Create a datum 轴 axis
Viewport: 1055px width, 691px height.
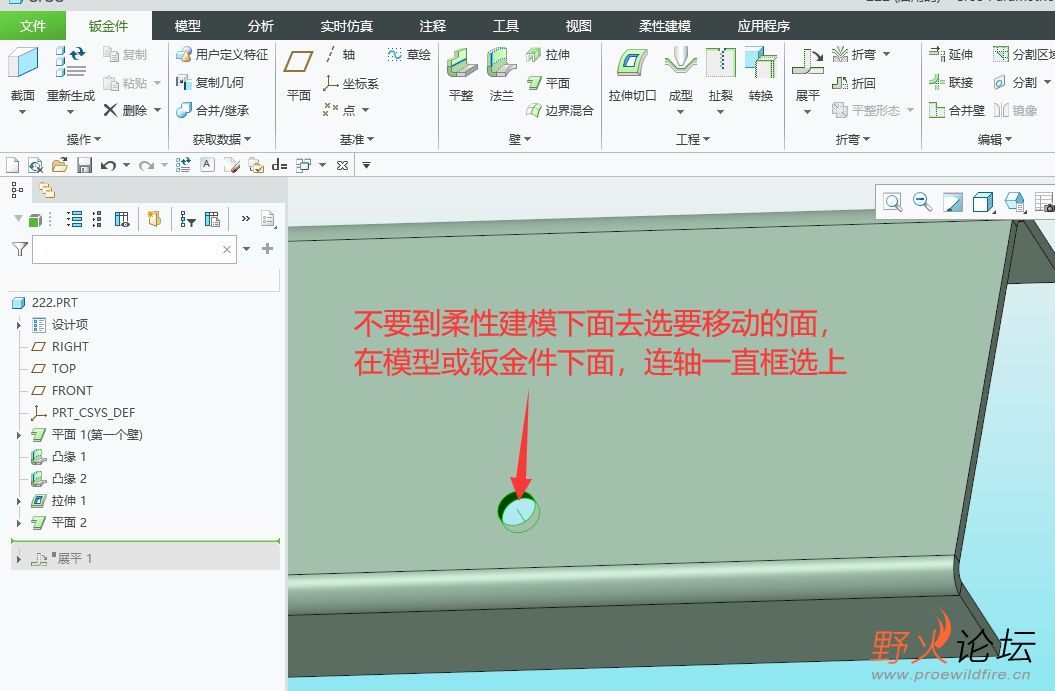340,54
